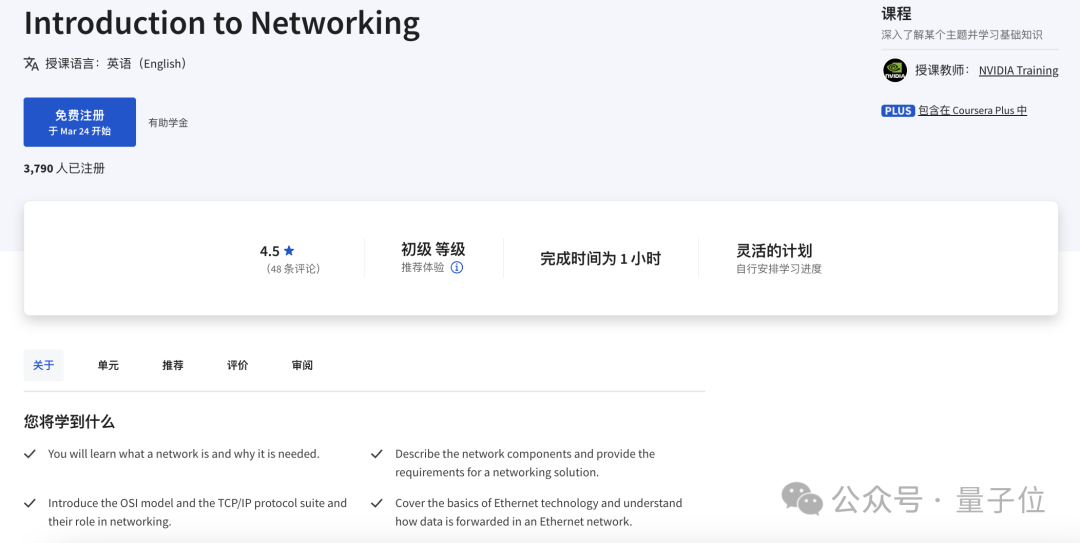
Task: Click the 灵活的计划 heading
Action: [x=774, y=250]
